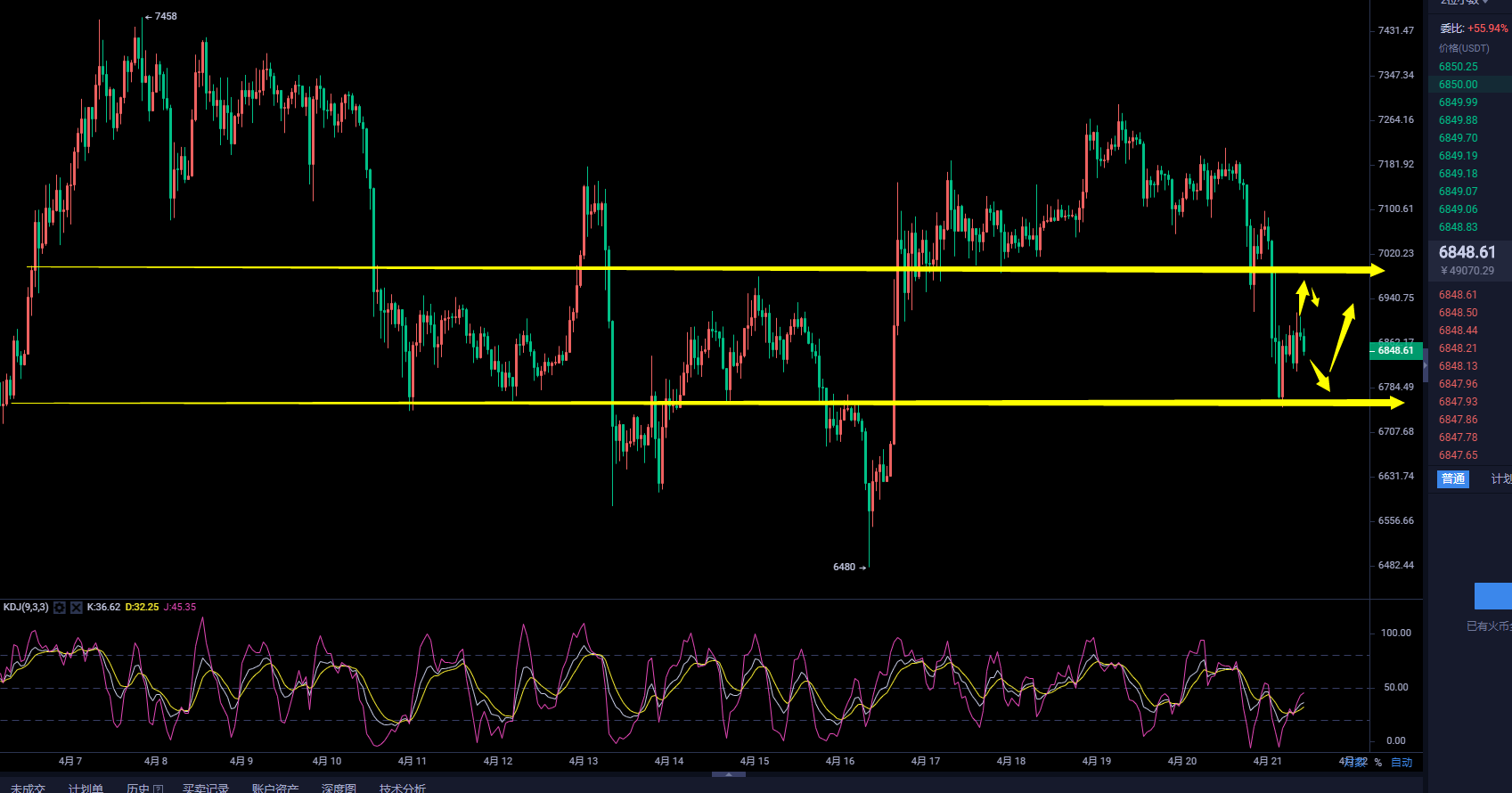Toggle percent scale on the chart axis
1512x793 pixels.
point(1377,763)
